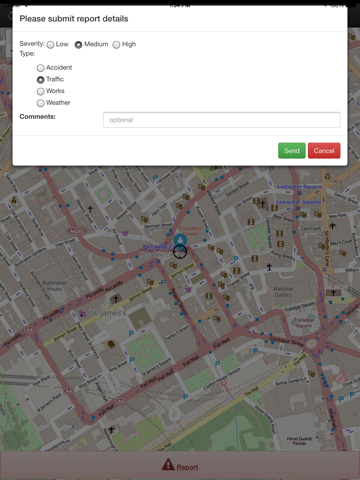Click the A4201 road shield

tap(77, 231)
